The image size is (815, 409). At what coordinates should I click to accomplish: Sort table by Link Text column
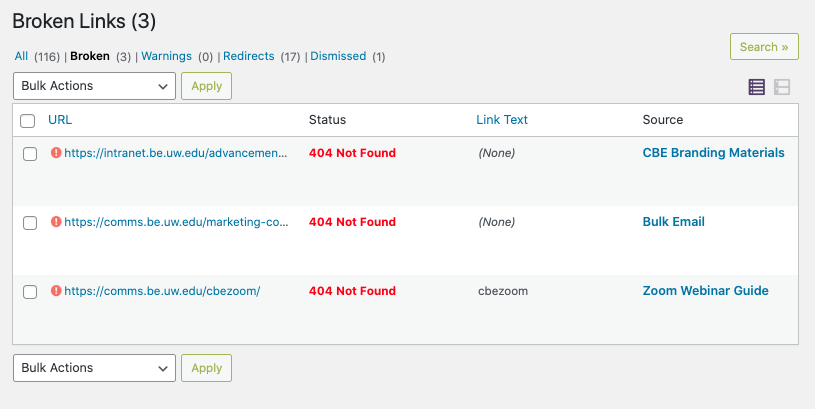point(502,120)
